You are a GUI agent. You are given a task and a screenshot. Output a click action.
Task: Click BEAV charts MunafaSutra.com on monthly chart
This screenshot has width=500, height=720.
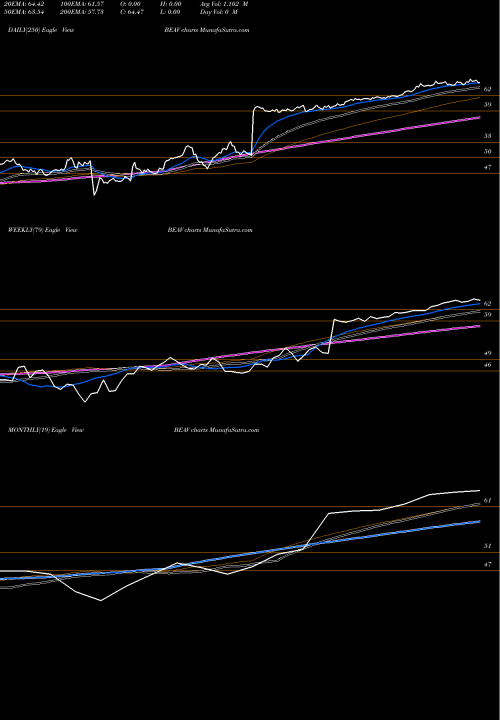click(x=216, y=430)
